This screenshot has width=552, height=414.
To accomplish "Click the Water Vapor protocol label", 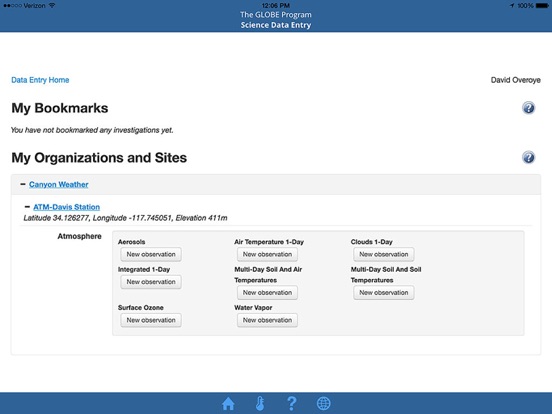I will tap(253, 307).
